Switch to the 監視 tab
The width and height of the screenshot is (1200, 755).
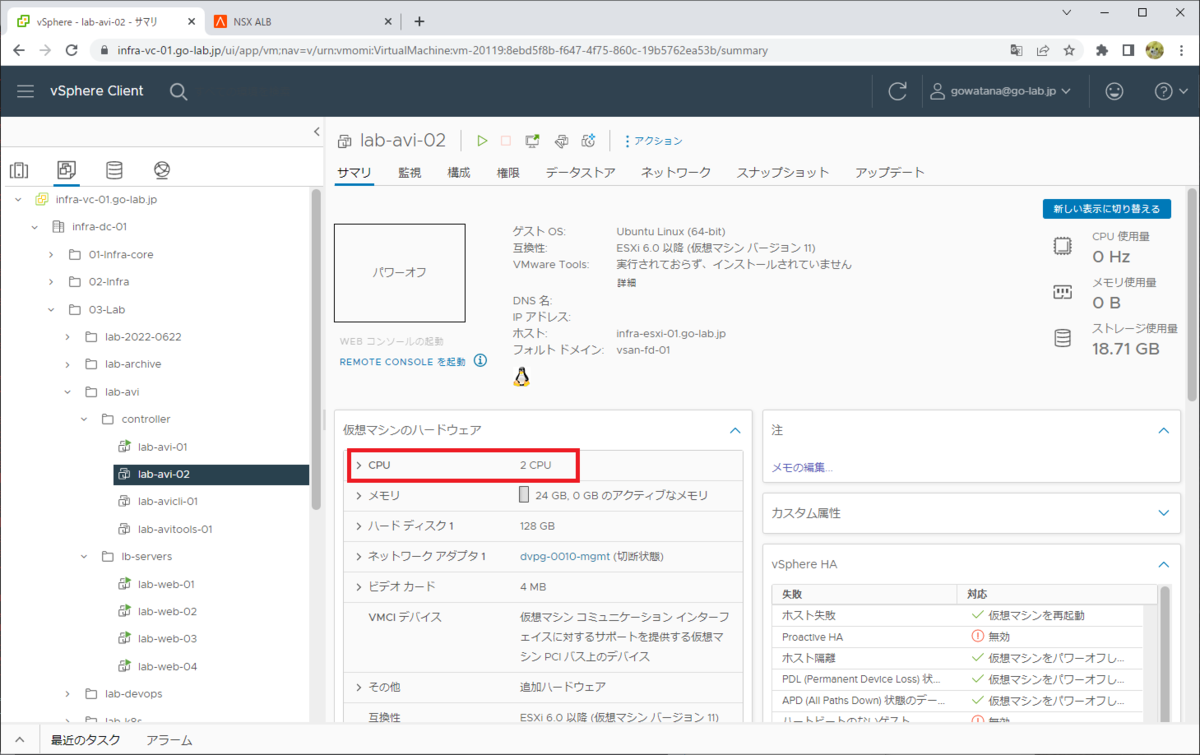(410, 172)
